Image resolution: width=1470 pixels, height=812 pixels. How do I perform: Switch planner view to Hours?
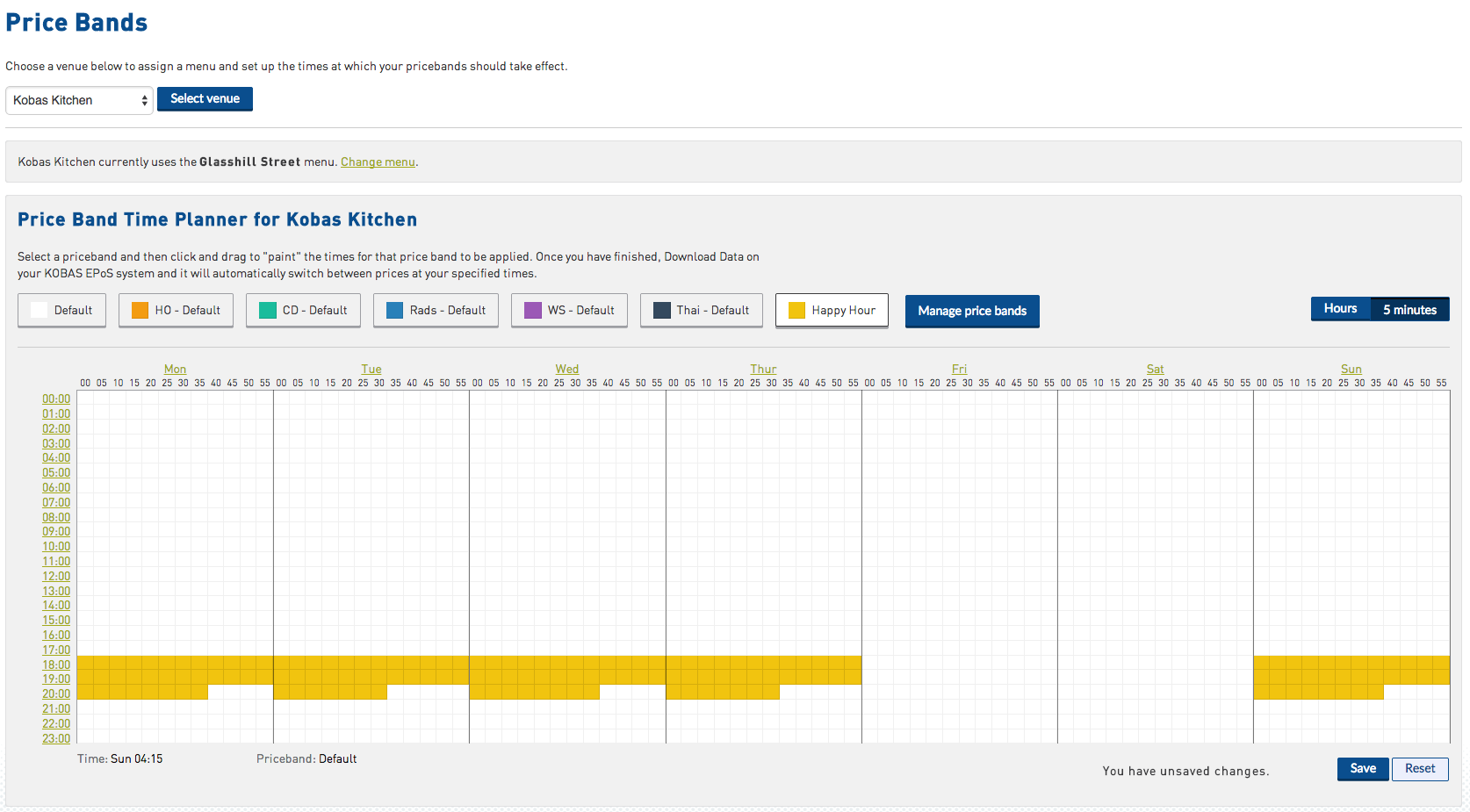pyautogui.click(x=1340, y=309)
